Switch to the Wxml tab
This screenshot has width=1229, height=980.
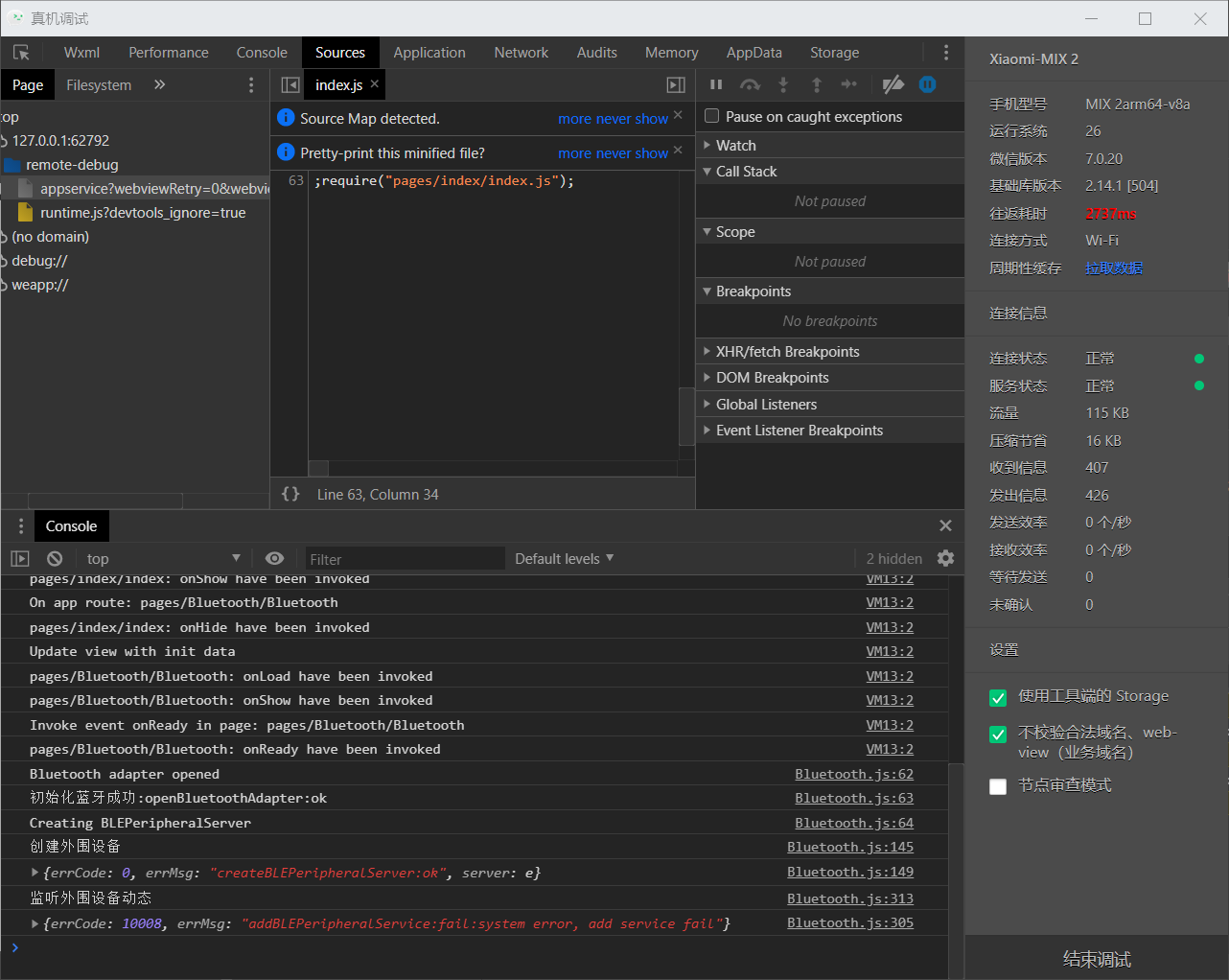pos(81,53)
